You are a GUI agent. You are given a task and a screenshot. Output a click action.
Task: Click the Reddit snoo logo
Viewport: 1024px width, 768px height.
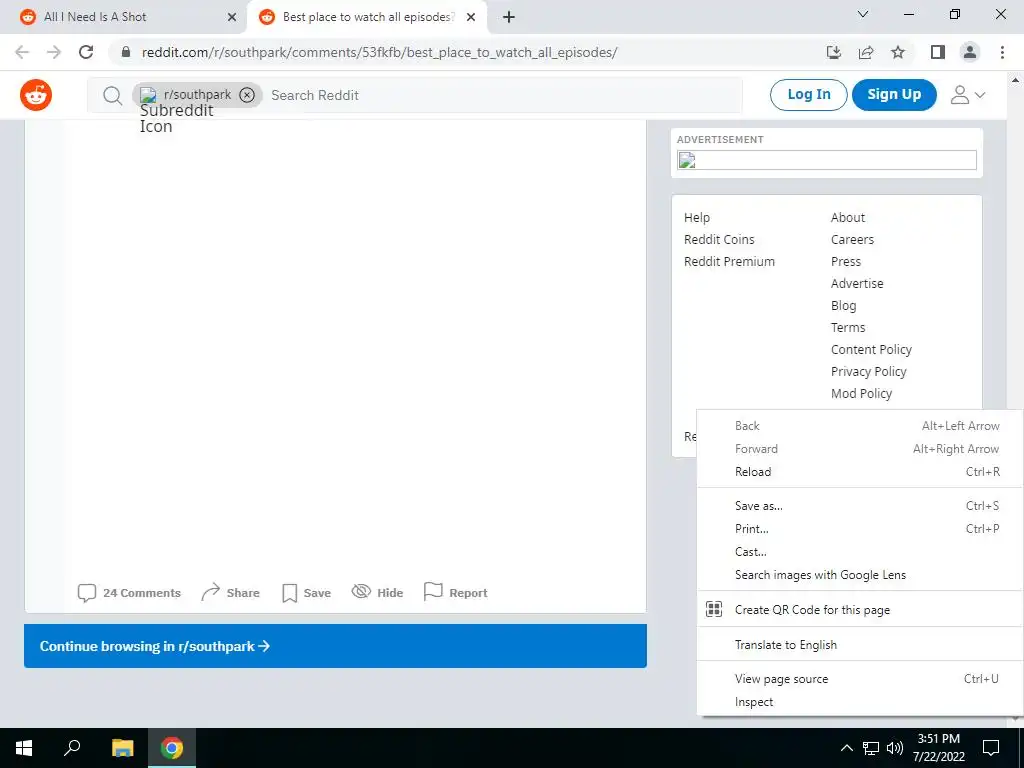pyautogui.click(x=36, y=95)
